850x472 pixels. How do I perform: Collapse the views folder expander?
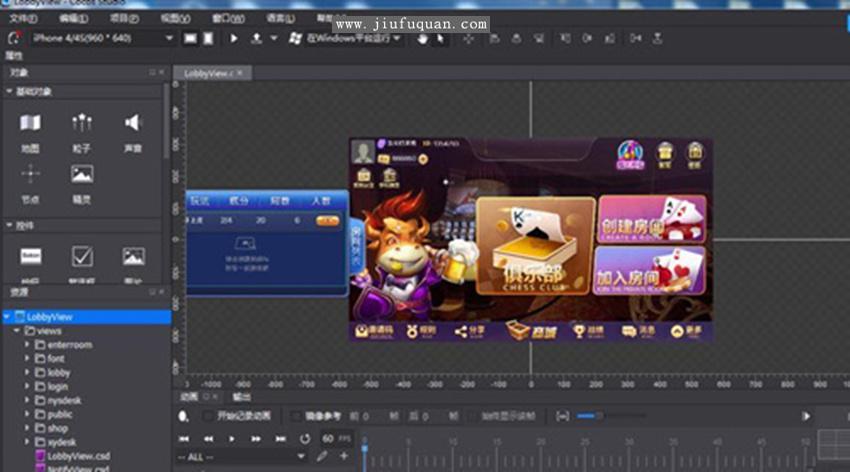[17, 331]
